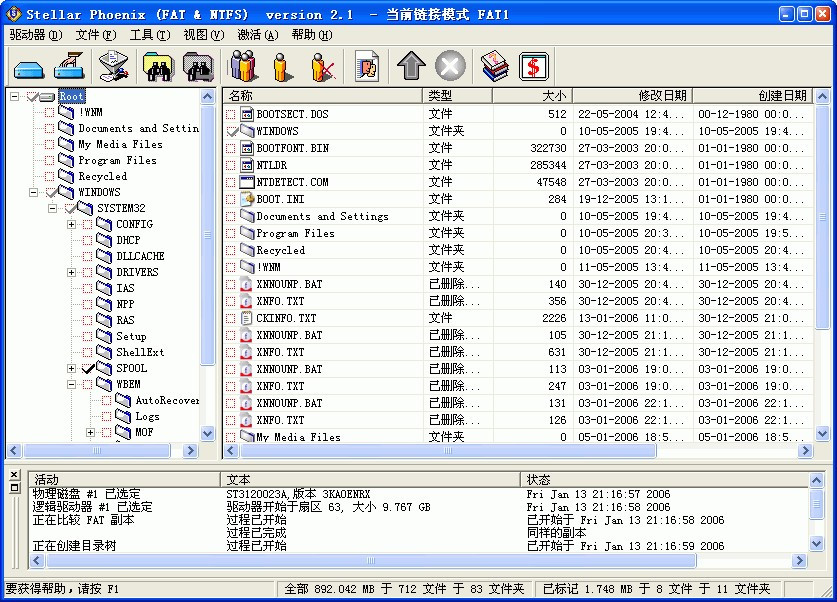Click the three-people group toolbar icon
Screen dimensions: 837x602
point(243,66)
